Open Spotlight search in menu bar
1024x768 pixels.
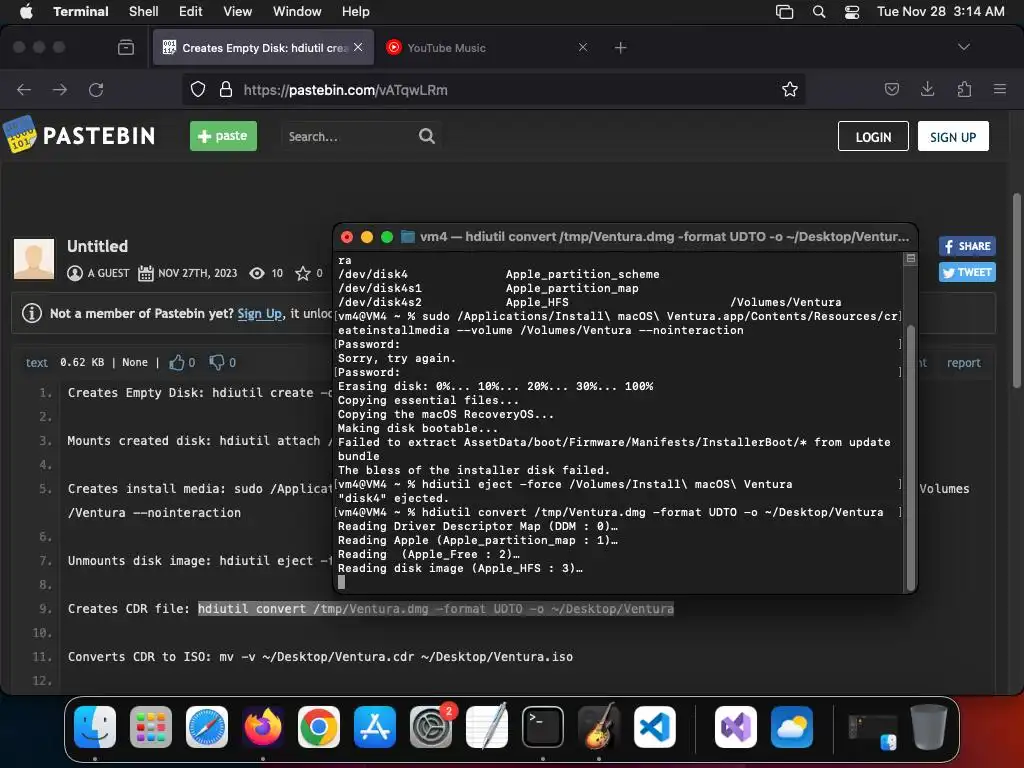pos(818,12)
